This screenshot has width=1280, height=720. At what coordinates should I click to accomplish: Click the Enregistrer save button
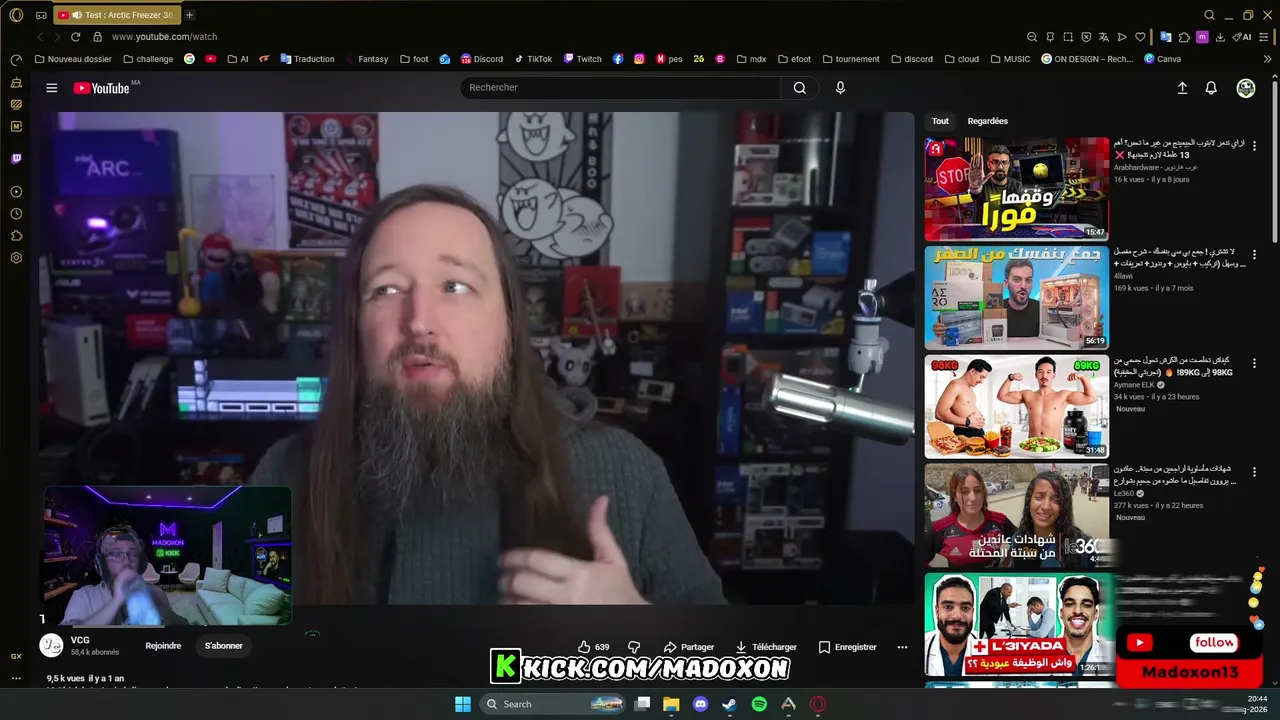click(847, 647)
